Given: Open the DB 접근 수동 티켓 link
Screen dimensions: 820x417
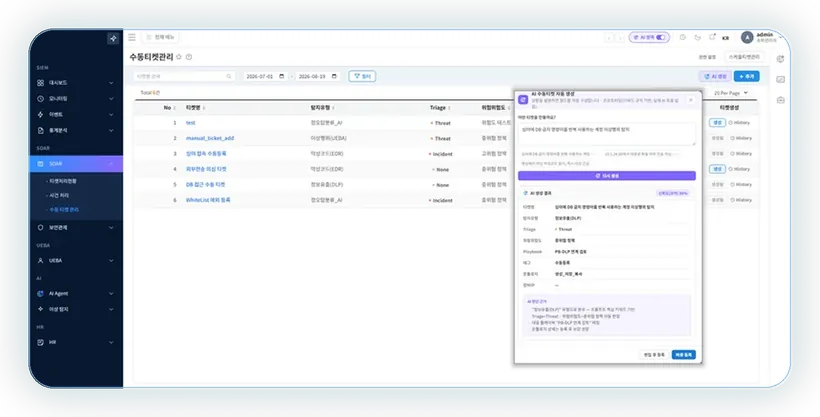Looking at the screenshot, I should 205,185.
